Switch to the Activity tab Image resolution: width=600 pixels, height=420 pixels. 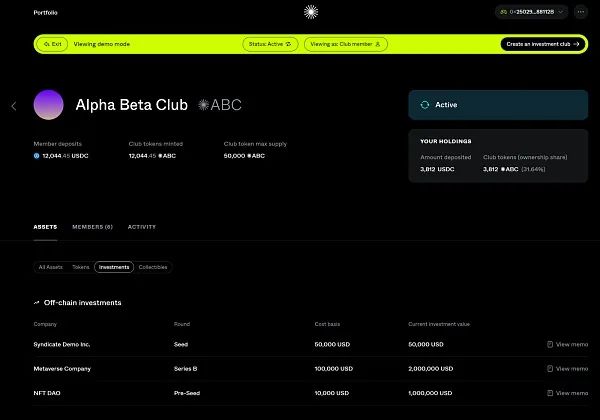click(141, 227)
